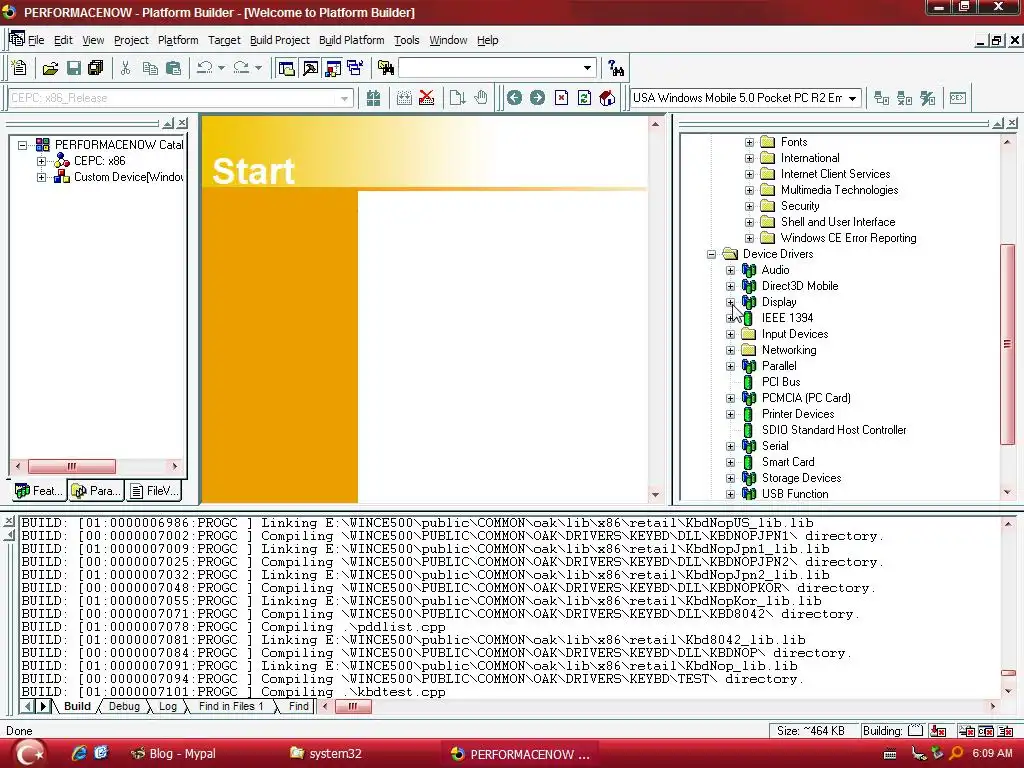Close the catalog pane with its X
This screenshot has width=1024, height=768.
point(1012,123)
